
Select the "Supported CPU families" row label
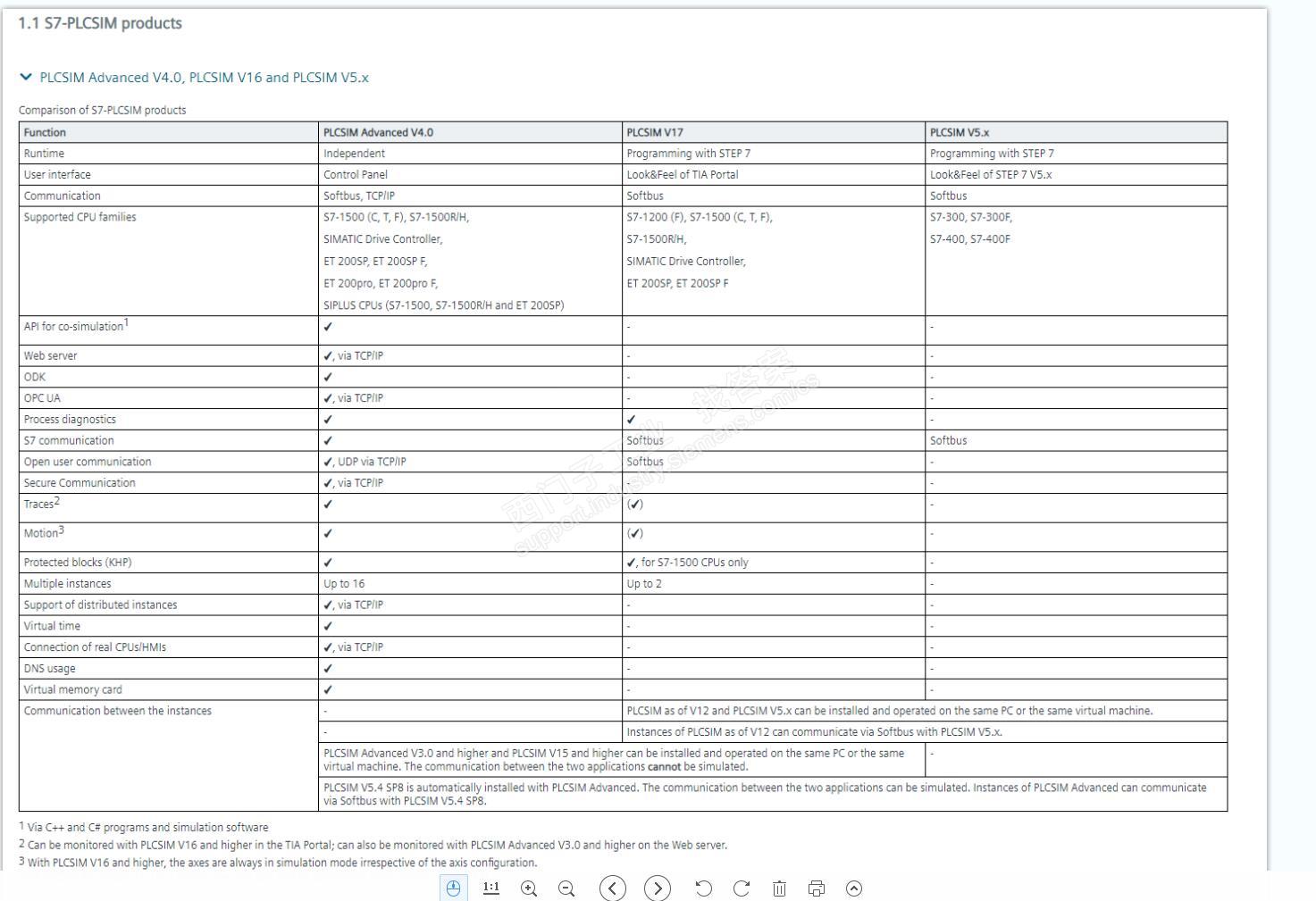80,217
